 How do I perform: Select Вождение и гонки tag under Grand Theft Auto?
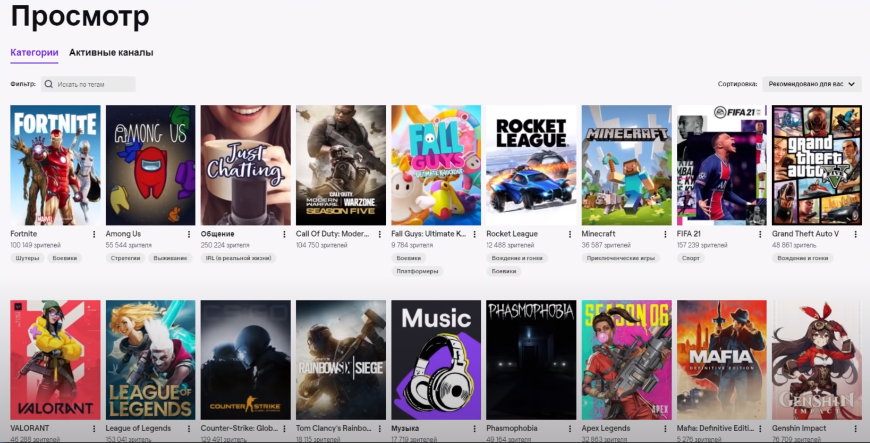(x=802, y=258)
